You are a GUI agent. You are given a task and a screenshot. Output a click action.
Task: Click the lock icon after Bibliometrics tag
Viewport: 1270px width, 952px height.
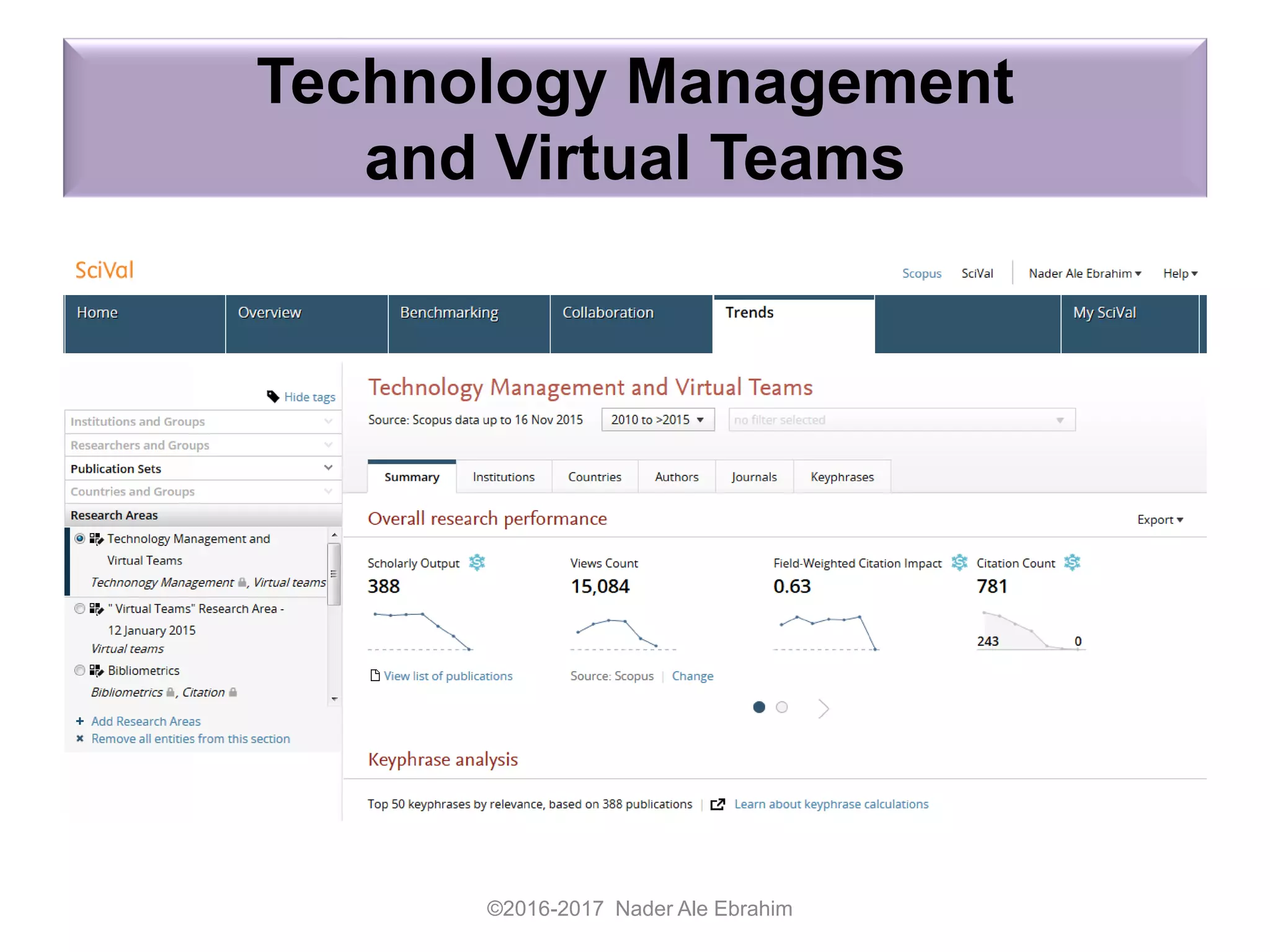[x=170, y=692]
